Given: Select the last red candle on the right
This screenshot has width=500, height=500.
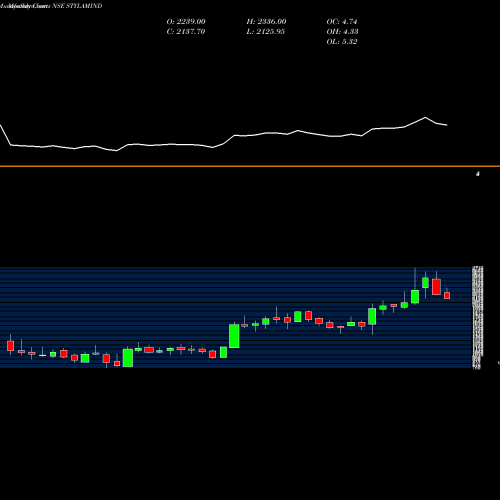Looking at the screenshot, I should point(447,295).
